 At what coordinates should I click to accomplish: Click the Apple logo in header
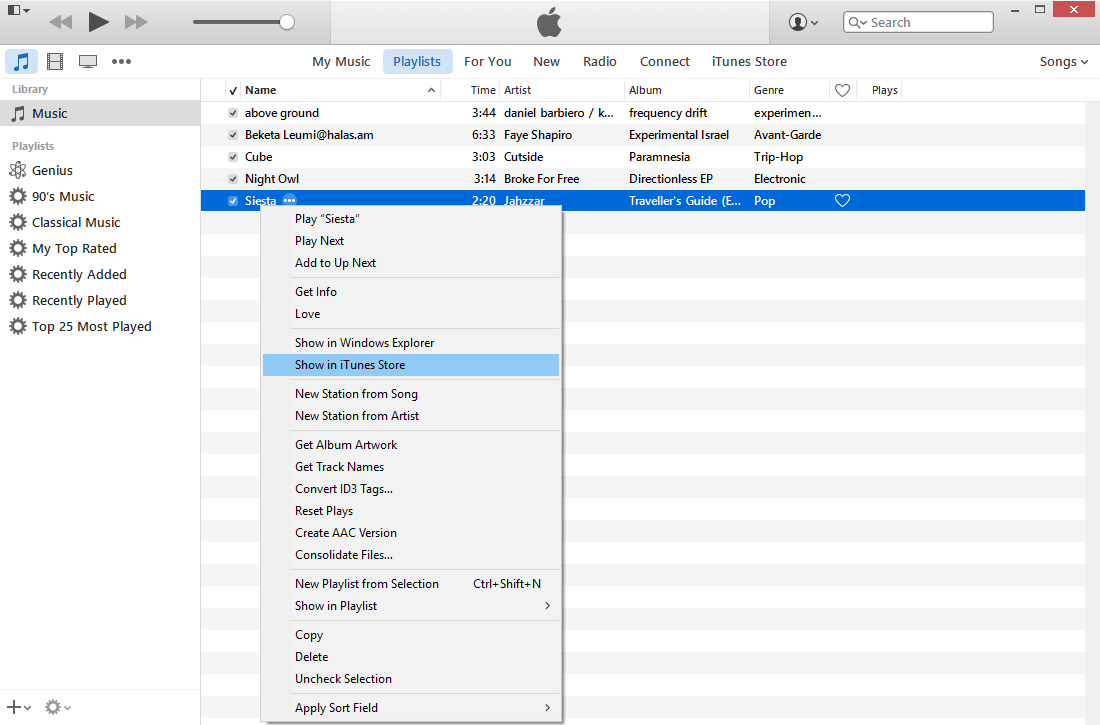coord(549,22)
